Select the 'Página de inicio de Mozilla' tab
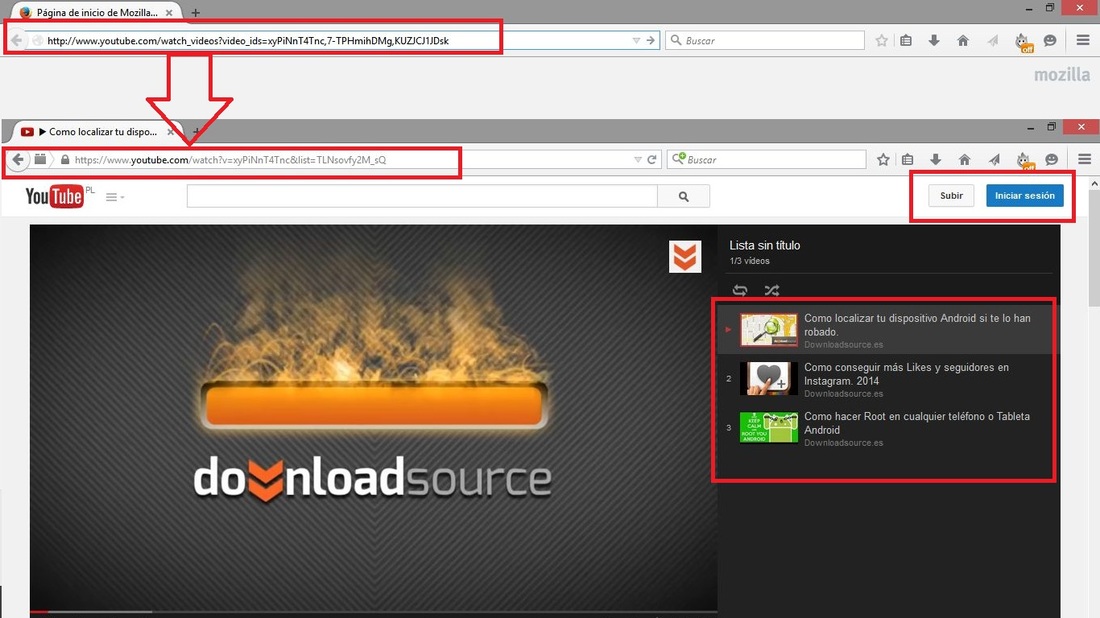Screen dimensions: 1100x618 point(96,13)
